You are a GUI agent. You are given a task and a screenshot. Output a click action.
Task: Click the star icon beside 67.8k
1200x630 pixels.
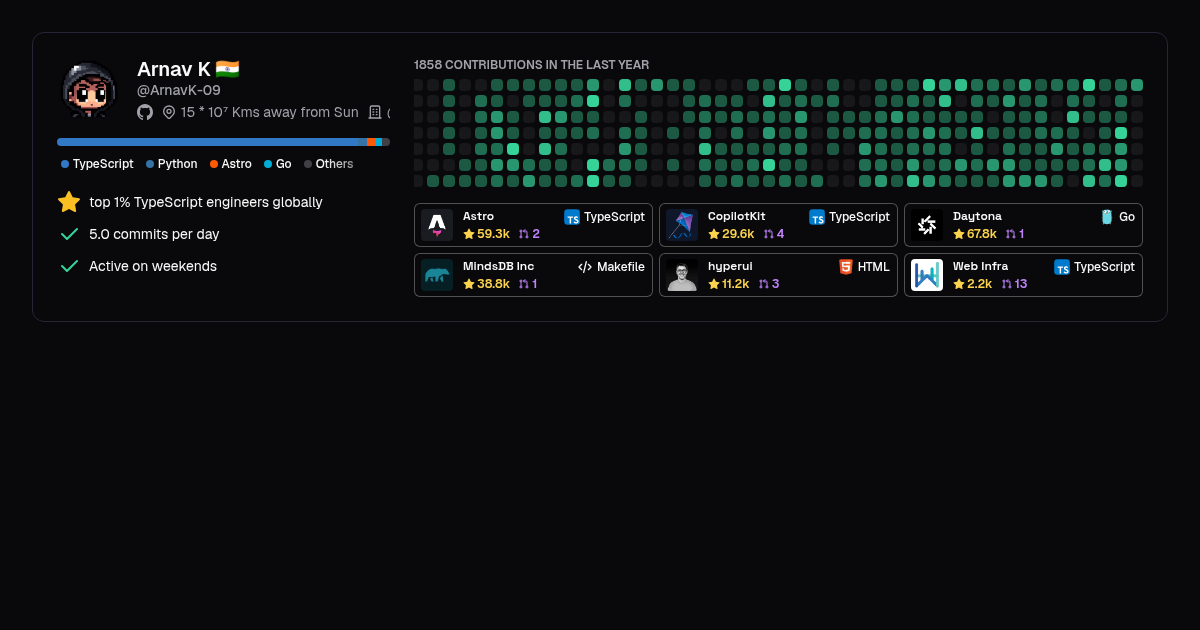point(958,234)
